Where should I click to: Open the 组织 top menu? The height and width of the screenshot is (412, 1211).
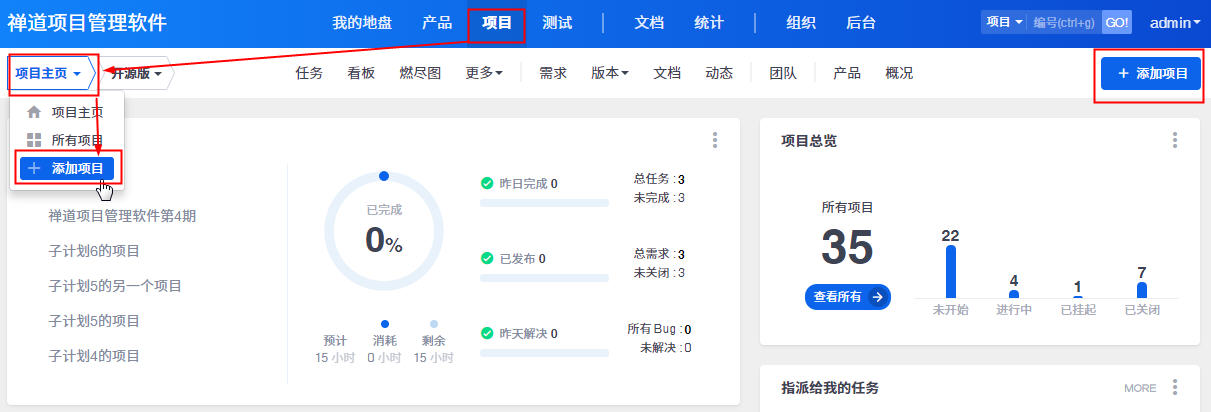point(801,23)
